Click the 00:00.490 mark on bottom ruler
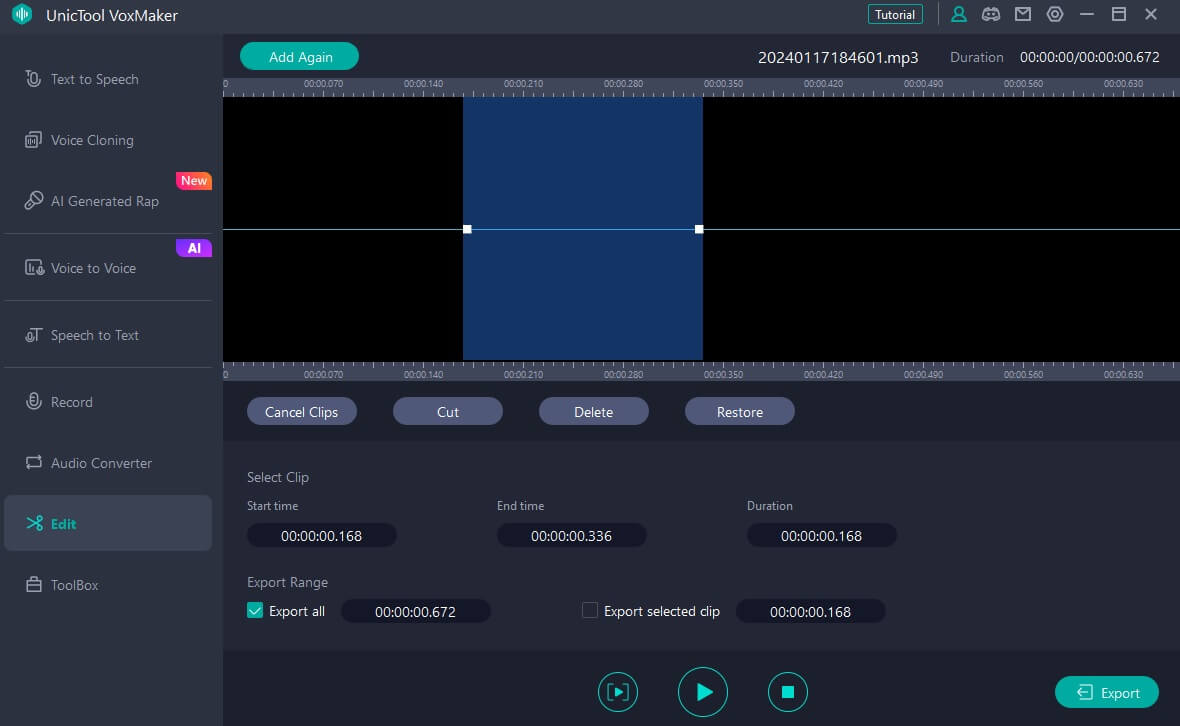 click(x=923, y=374)
